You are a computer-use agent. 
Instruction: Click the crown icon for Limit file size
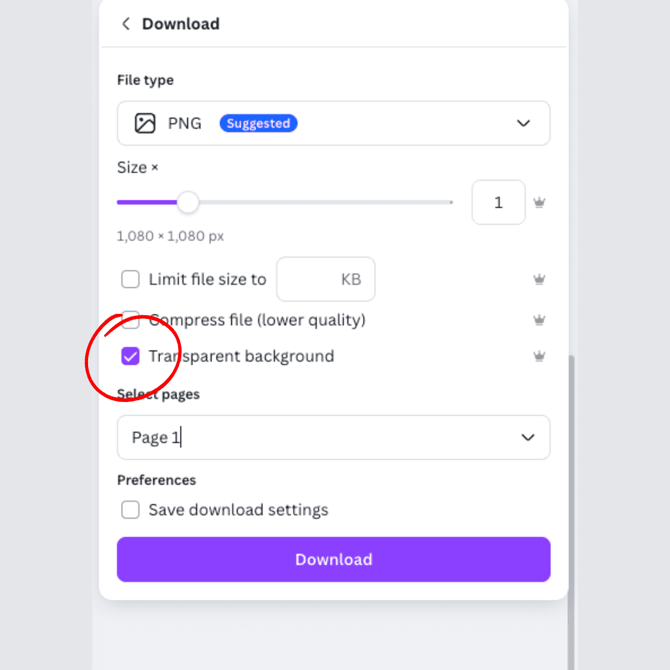click(x=539, y=279)
